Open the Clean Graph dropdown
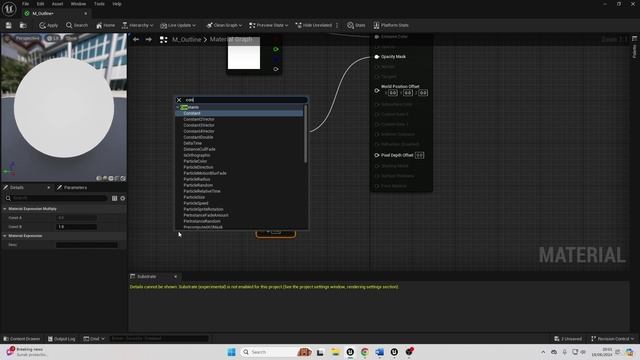 (224, 25)
